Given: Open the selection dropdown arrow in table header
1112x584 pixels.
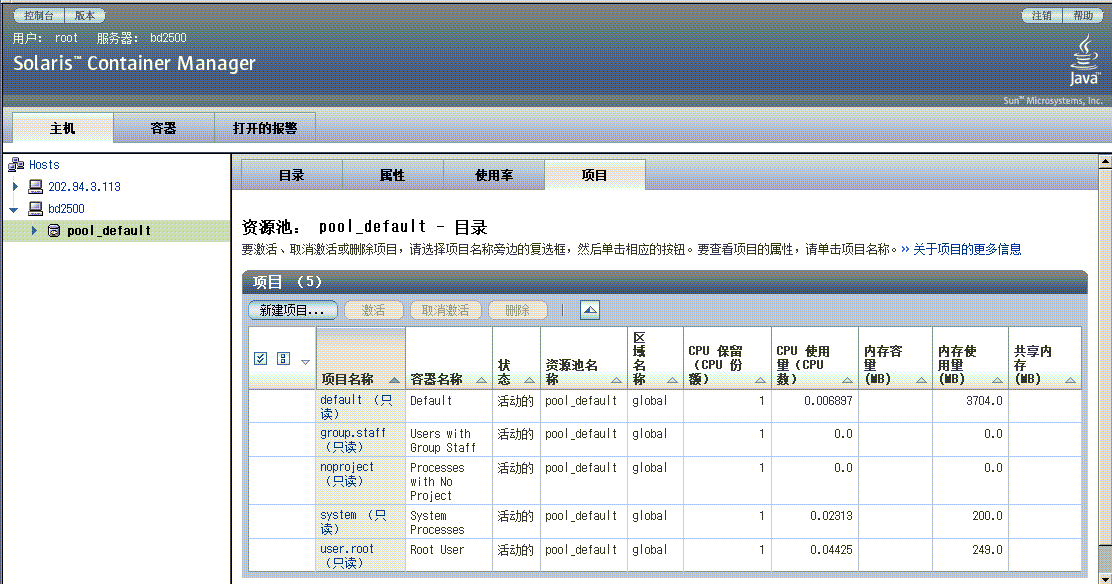Looking at the screenshot, I should (306, 362).
